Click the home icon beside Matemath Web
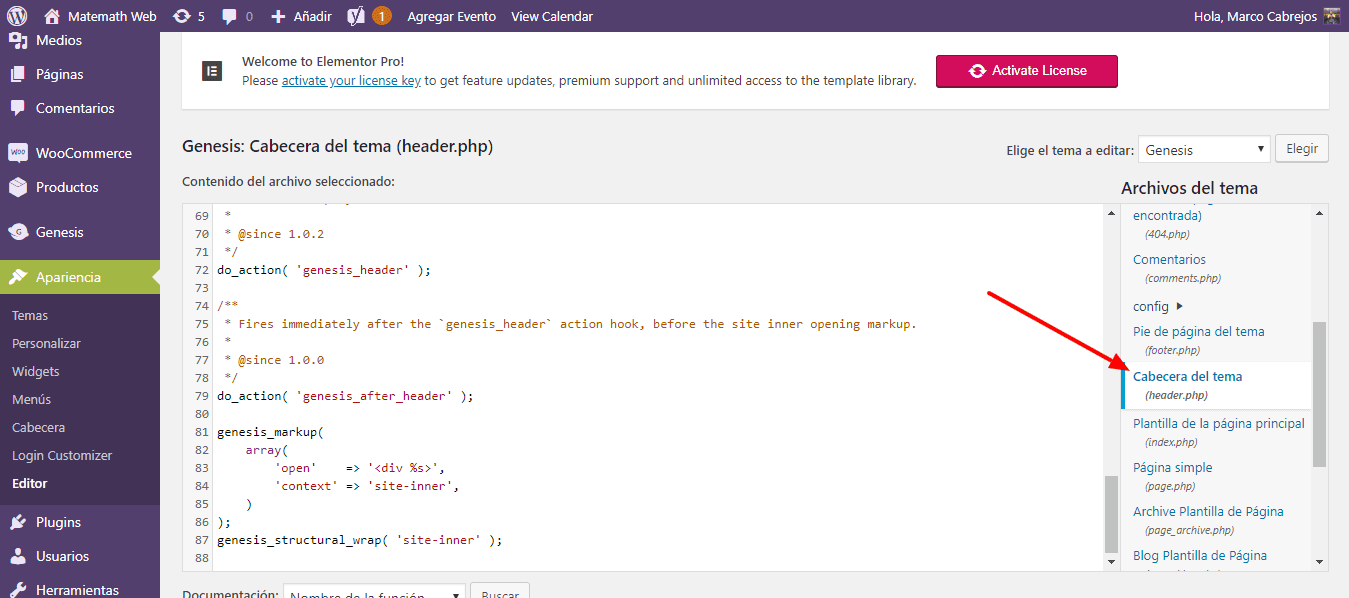1349x598 pixels. click(52, 16)
